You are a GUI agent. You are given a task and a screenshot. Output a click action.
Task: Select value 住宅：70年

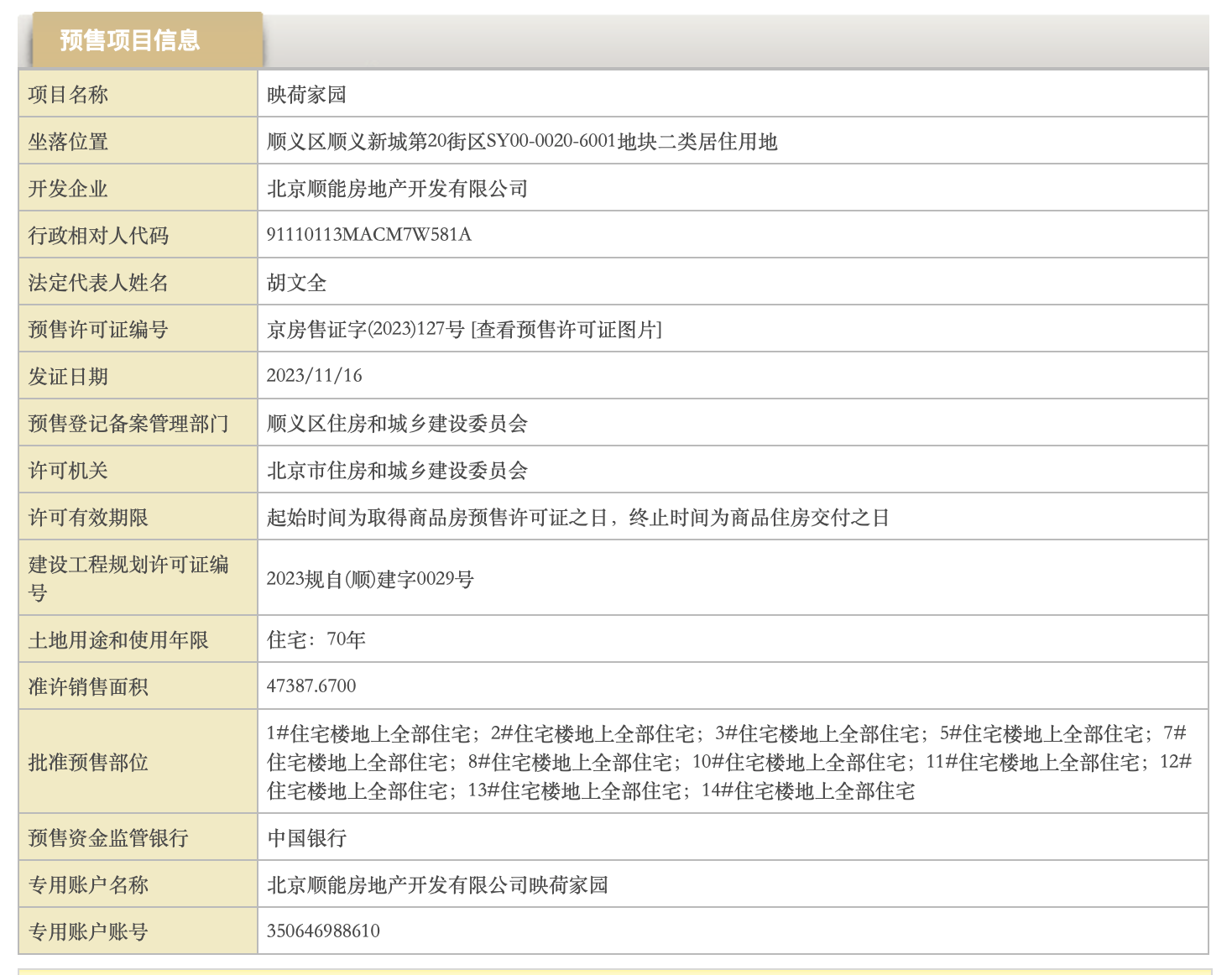pos(316,640)
